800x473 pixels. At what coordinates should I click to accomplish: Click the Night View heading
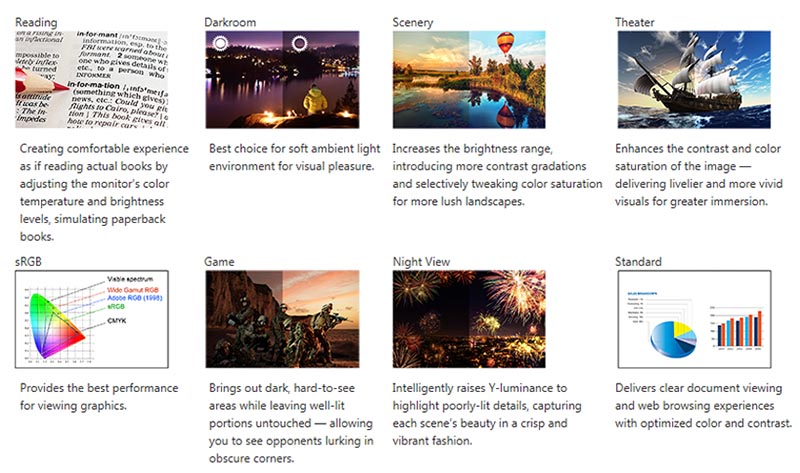[x=423, y=262]
